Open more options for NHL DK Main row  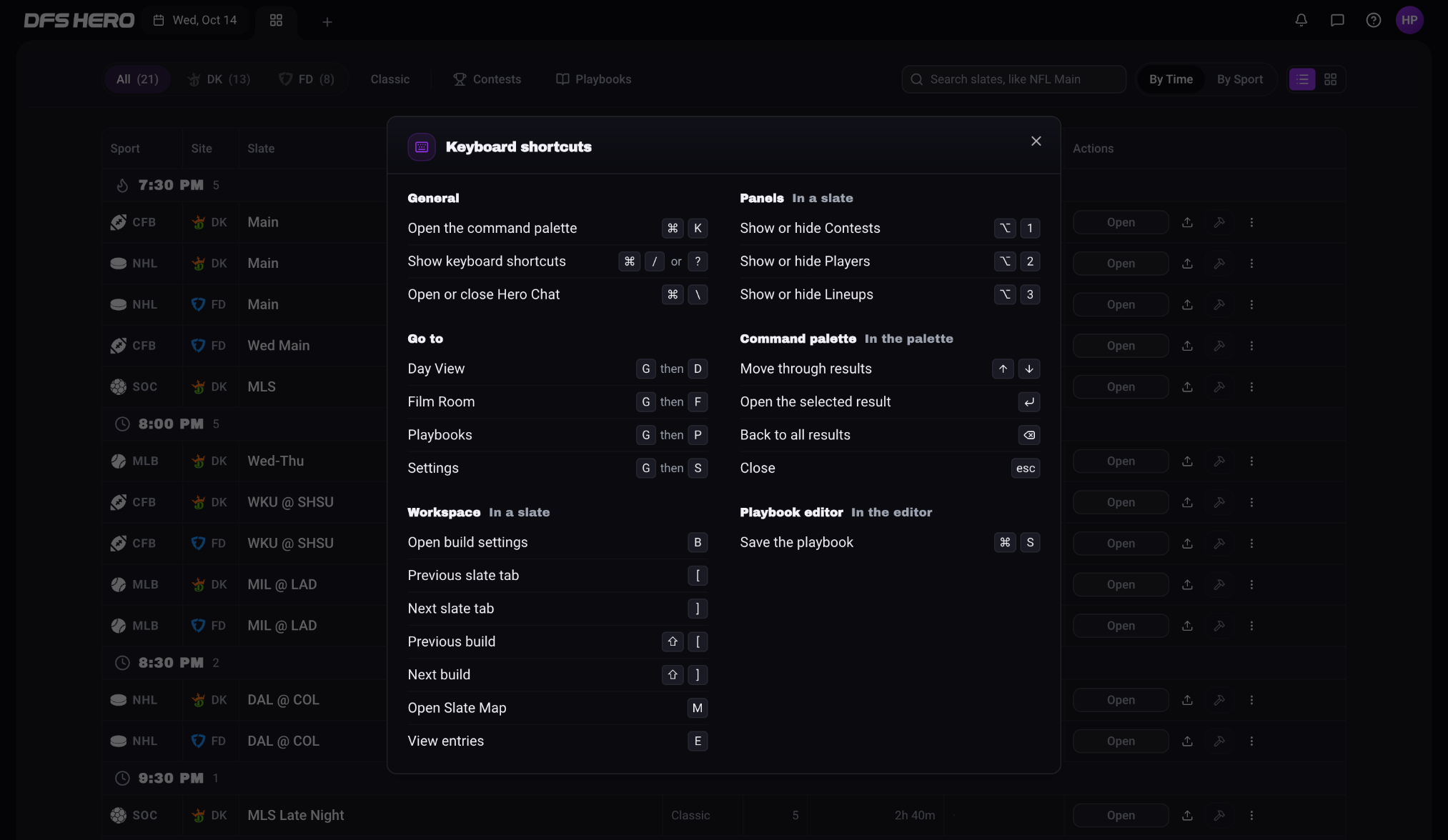coord(1251,264)
